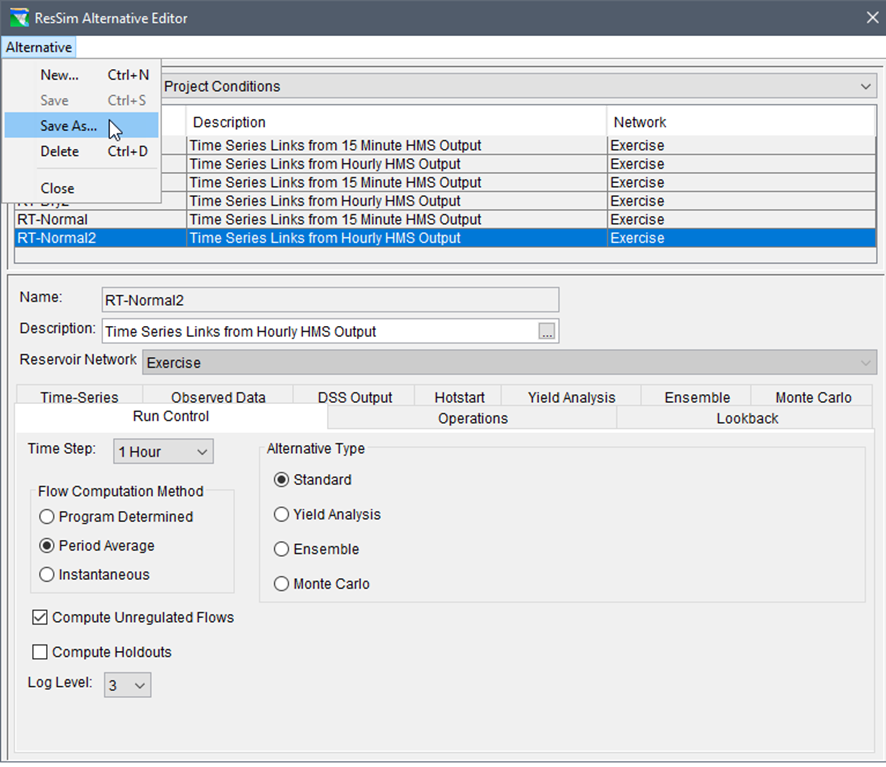Screen dimensions: 886x767
Task: Enable the Compute Holdouts checkbox
Action: 40,652
